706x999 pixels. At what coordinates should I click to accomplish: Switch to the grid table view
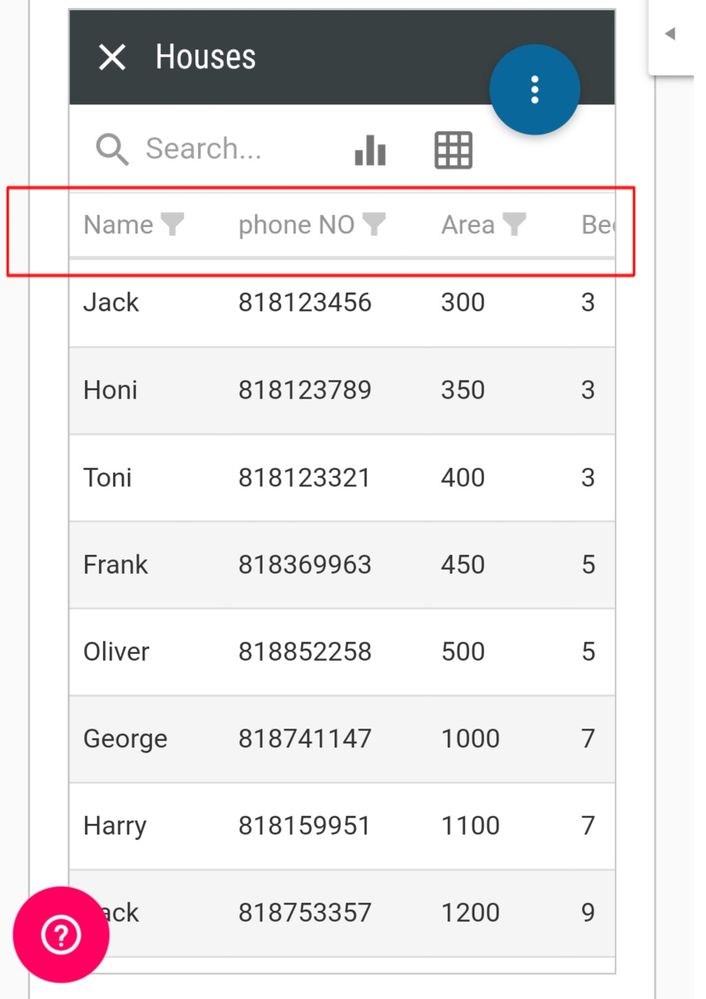pos(453,150)
